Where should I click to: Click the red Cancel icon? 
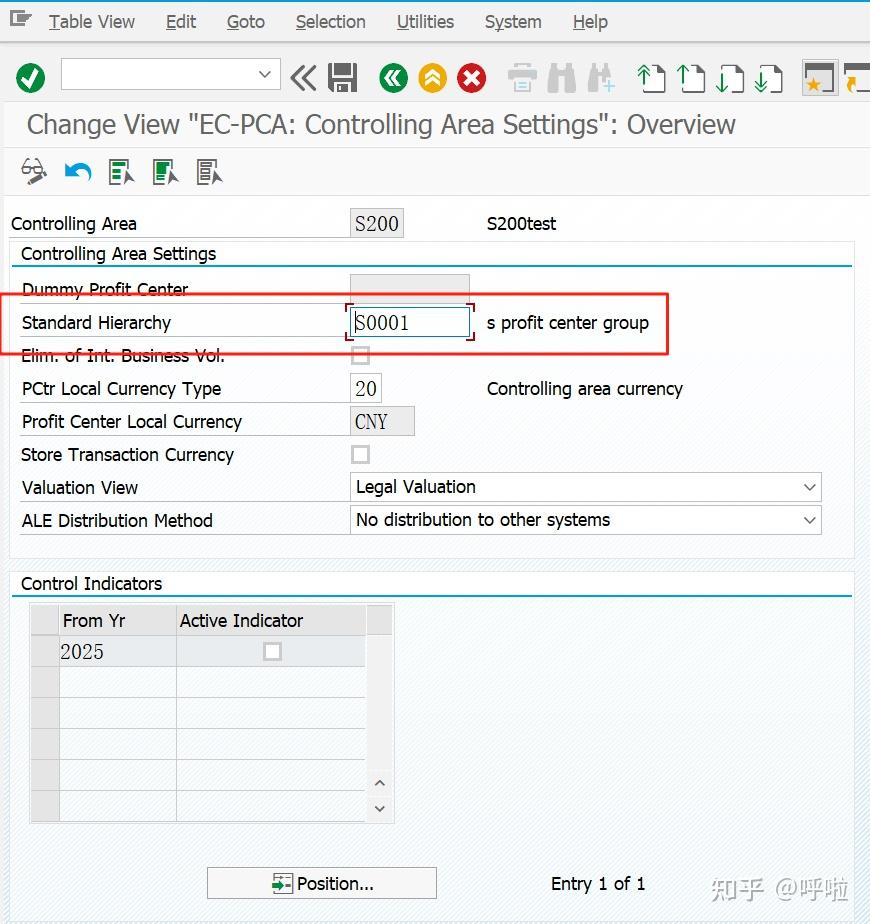472,78
